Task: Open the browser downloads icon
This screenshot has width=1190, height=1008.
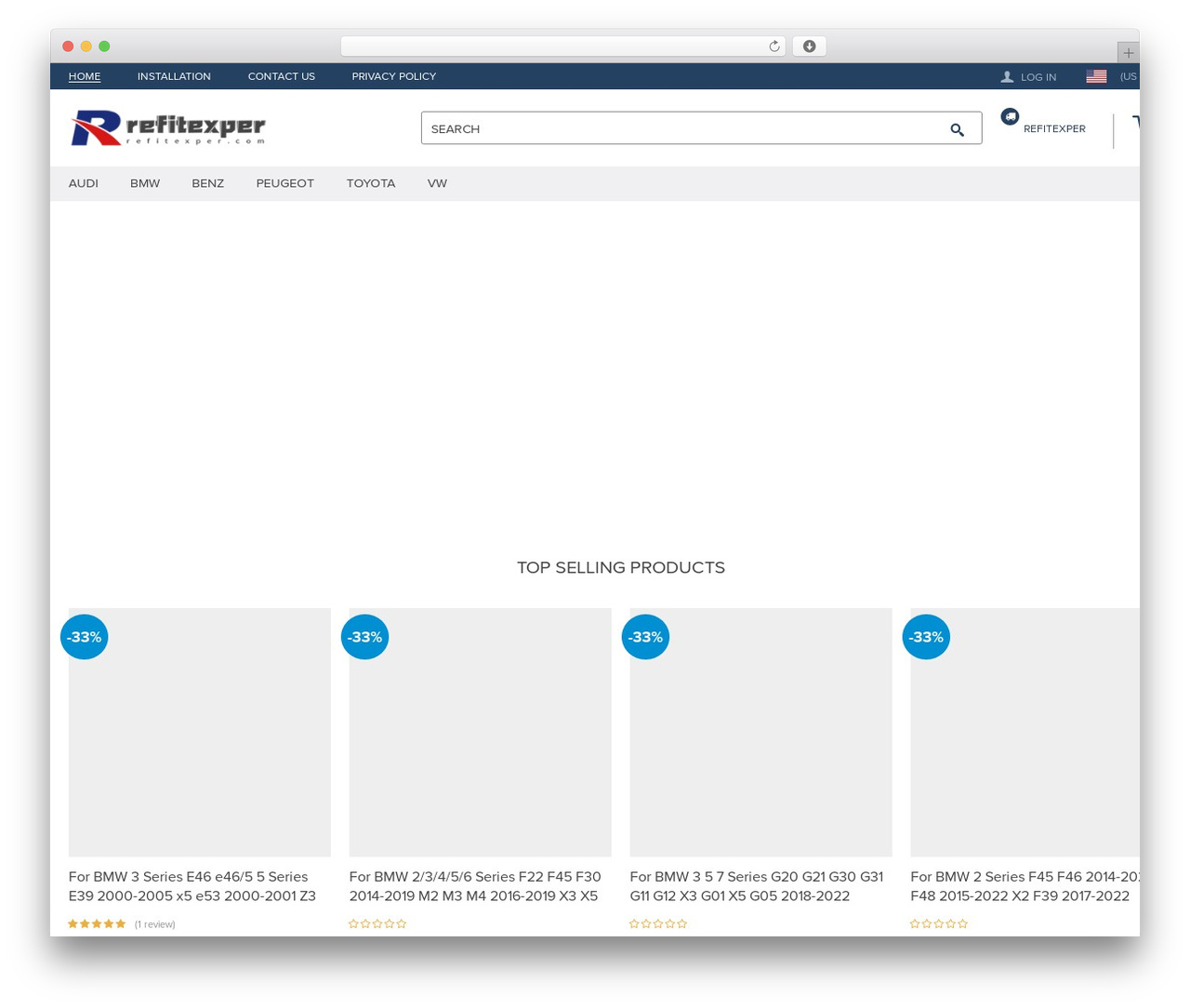Action: click(809, 46)
